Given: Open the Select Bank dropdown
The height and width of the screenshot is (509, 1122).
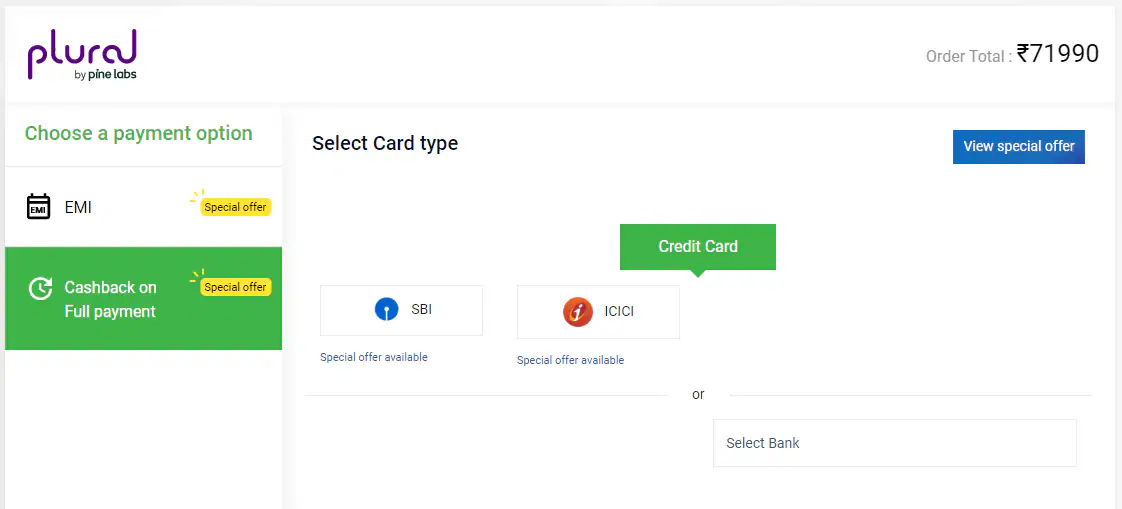Looking at the screenshot, I should (x=894, y=443).
